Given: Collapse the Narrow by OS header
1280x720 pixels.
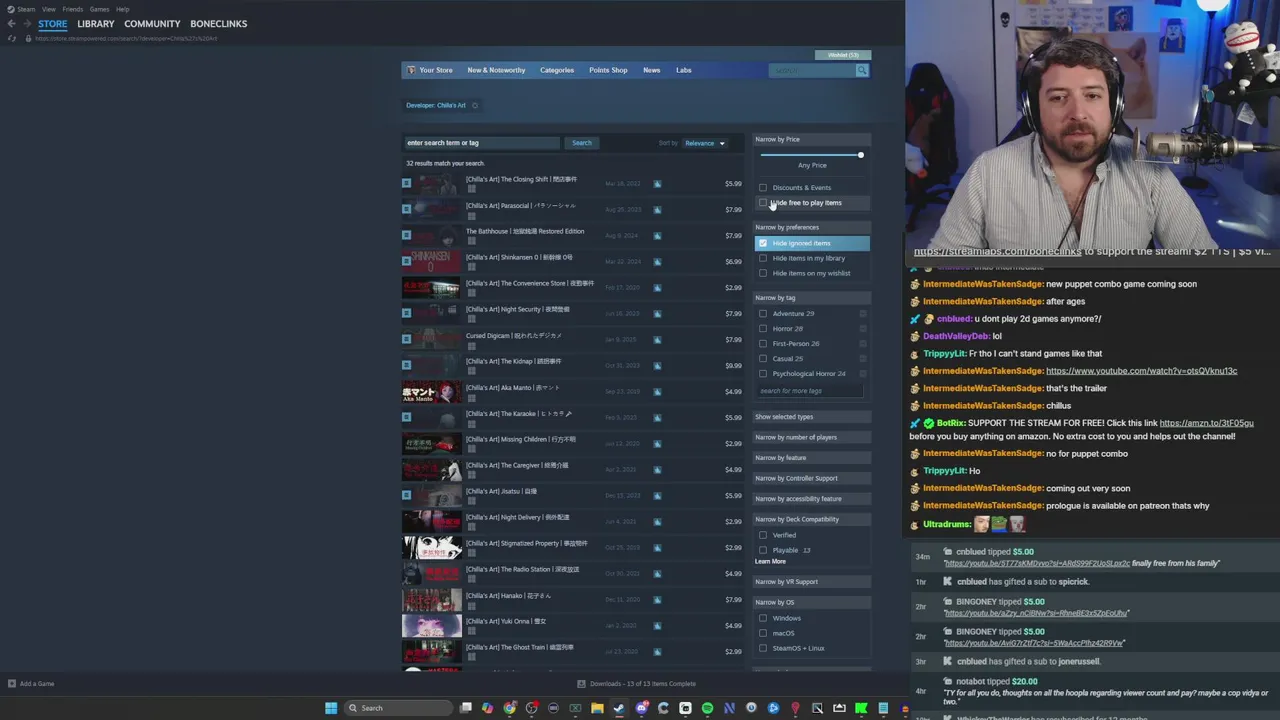Looking at the screenshot, I should (x=811, y=602).
